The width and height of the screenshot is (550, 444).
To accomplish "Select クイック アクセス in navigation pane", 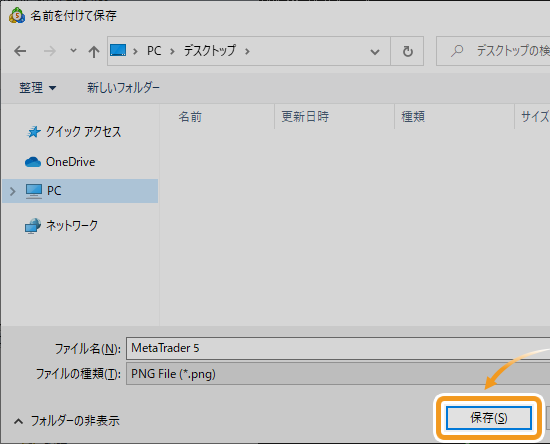I will (83, 132).
